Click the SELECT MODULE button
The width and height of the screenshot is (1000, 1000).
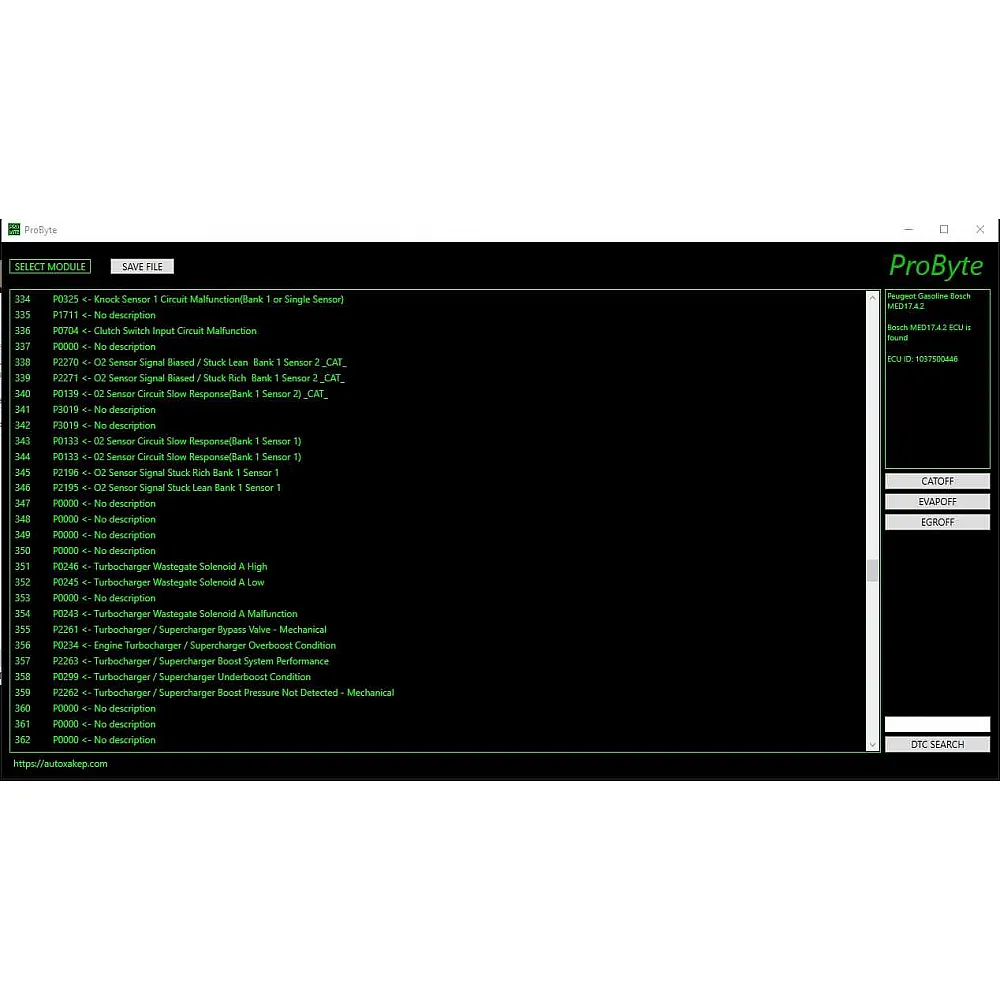(x=50, y=267)
